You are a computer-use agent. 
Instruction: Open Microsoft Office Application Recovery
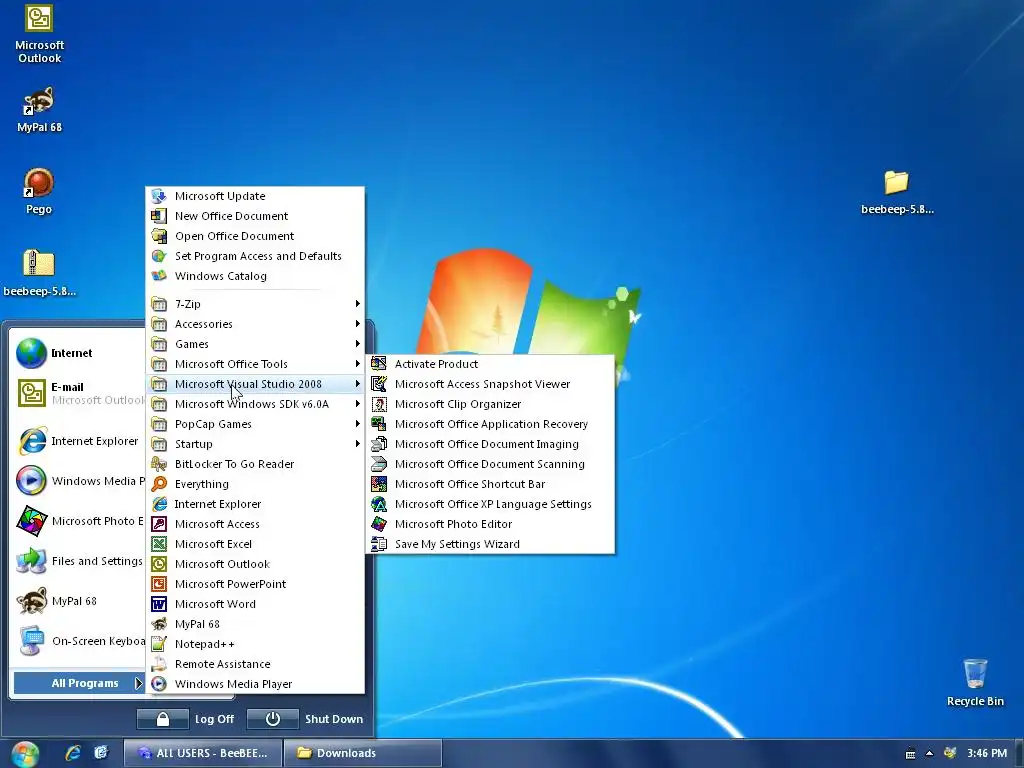click(490, 424)
